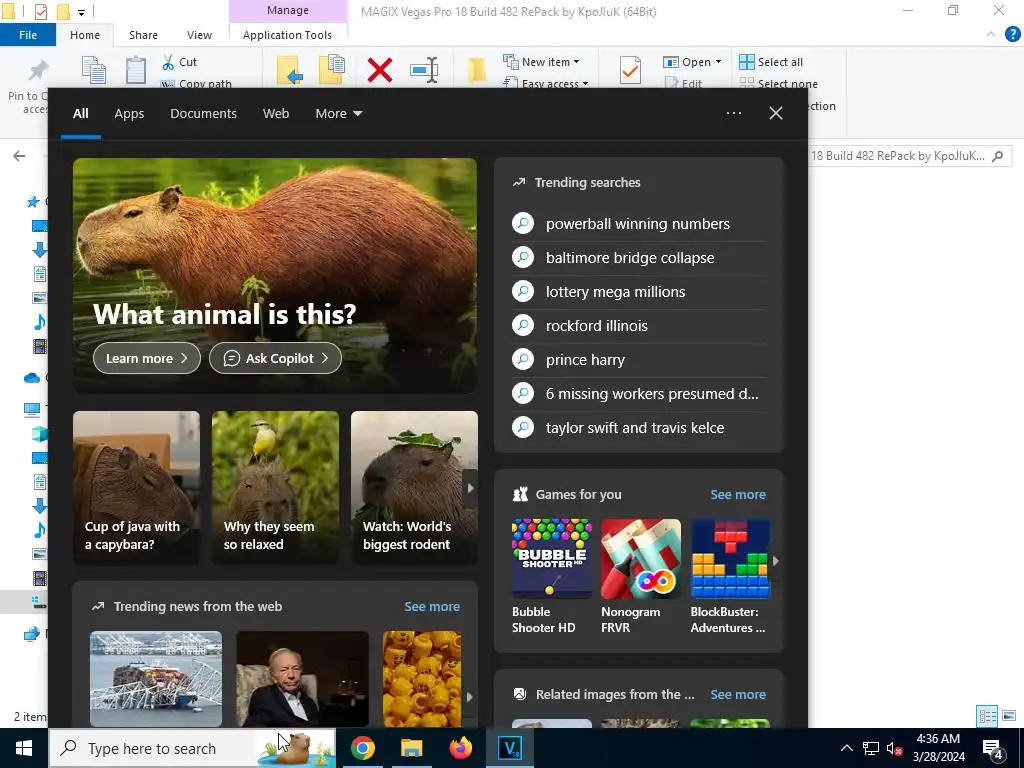The image size is (1024, 768).
Task: Click search icon beside powerball winning numbers
Action: 522,223
